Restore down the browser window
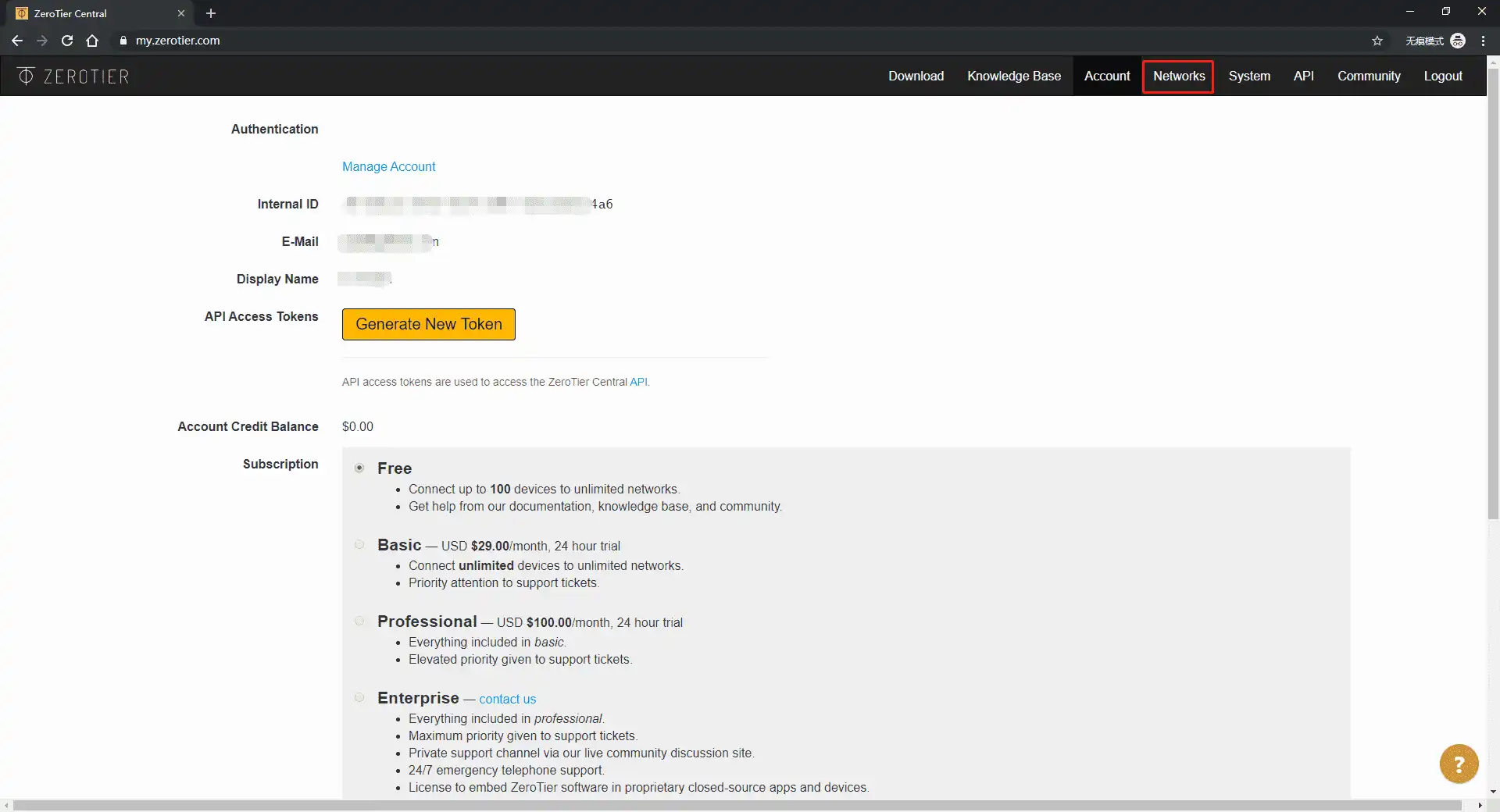1500x812 pixels. click(x=1446, y=12)
